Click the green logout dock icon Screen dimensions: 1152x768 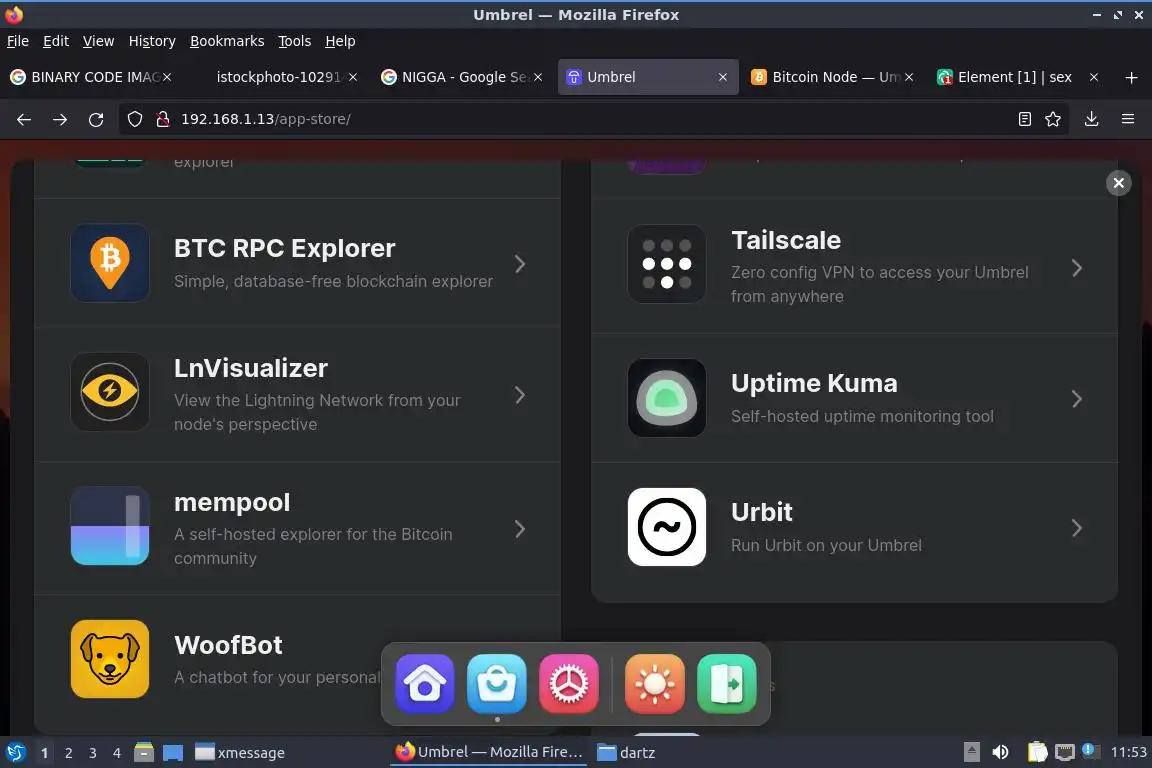point(727,683)
